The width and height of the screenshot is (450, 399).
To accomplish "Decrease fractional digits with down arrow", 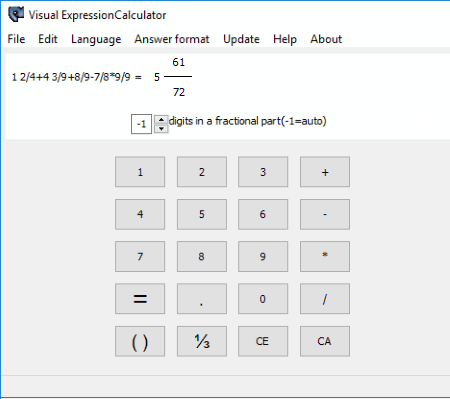I will pyautogui.click(x=161, y=128).
